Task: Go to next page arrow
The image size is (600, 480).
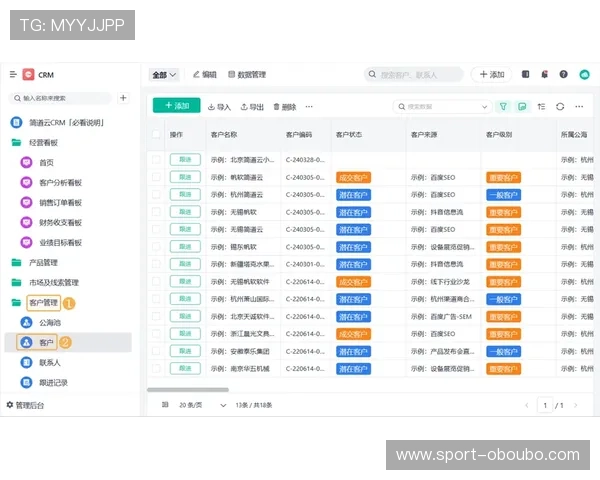Action: pos(576,405)
